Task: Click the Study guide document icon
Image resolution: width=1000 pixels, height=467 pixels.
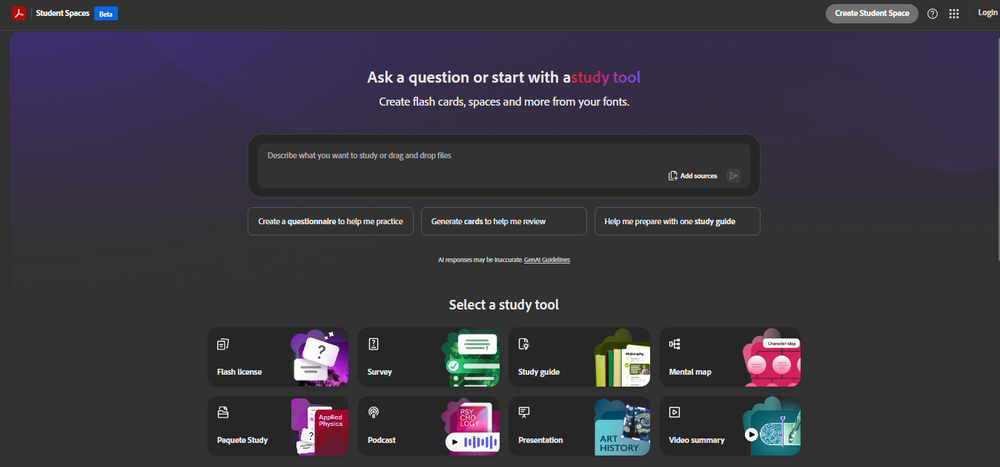Action: pyautogui.click(x=524, y=345)
